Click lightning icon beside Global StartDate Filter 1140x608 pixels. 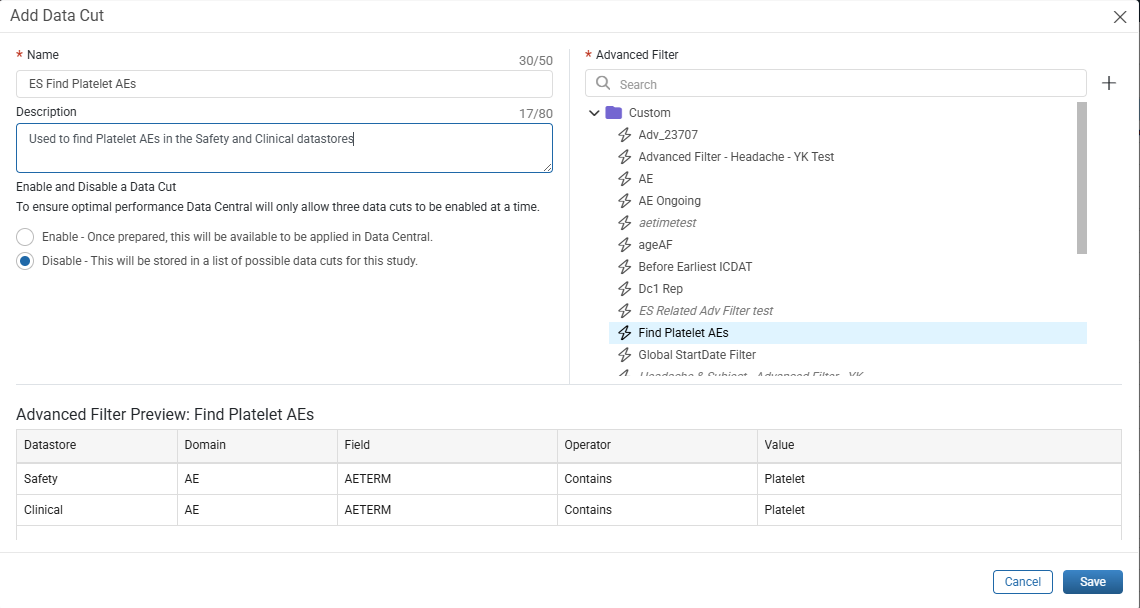(x=624, y=354)
